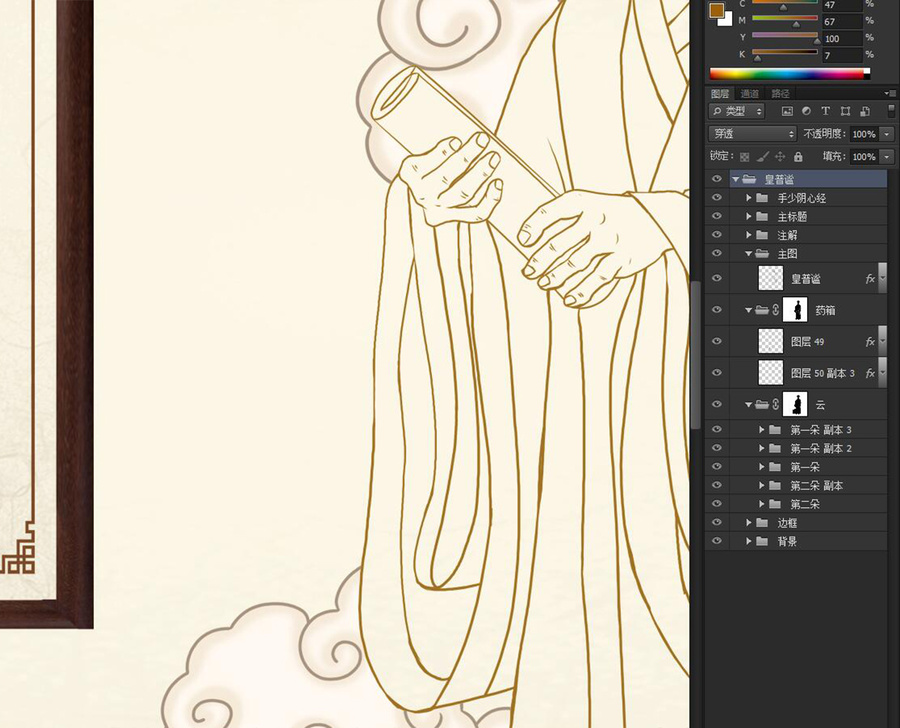The width and height of the screenshot is (900, 728).
Task: Select the 第二朵 副本 group row
Action: pos(796,485)
